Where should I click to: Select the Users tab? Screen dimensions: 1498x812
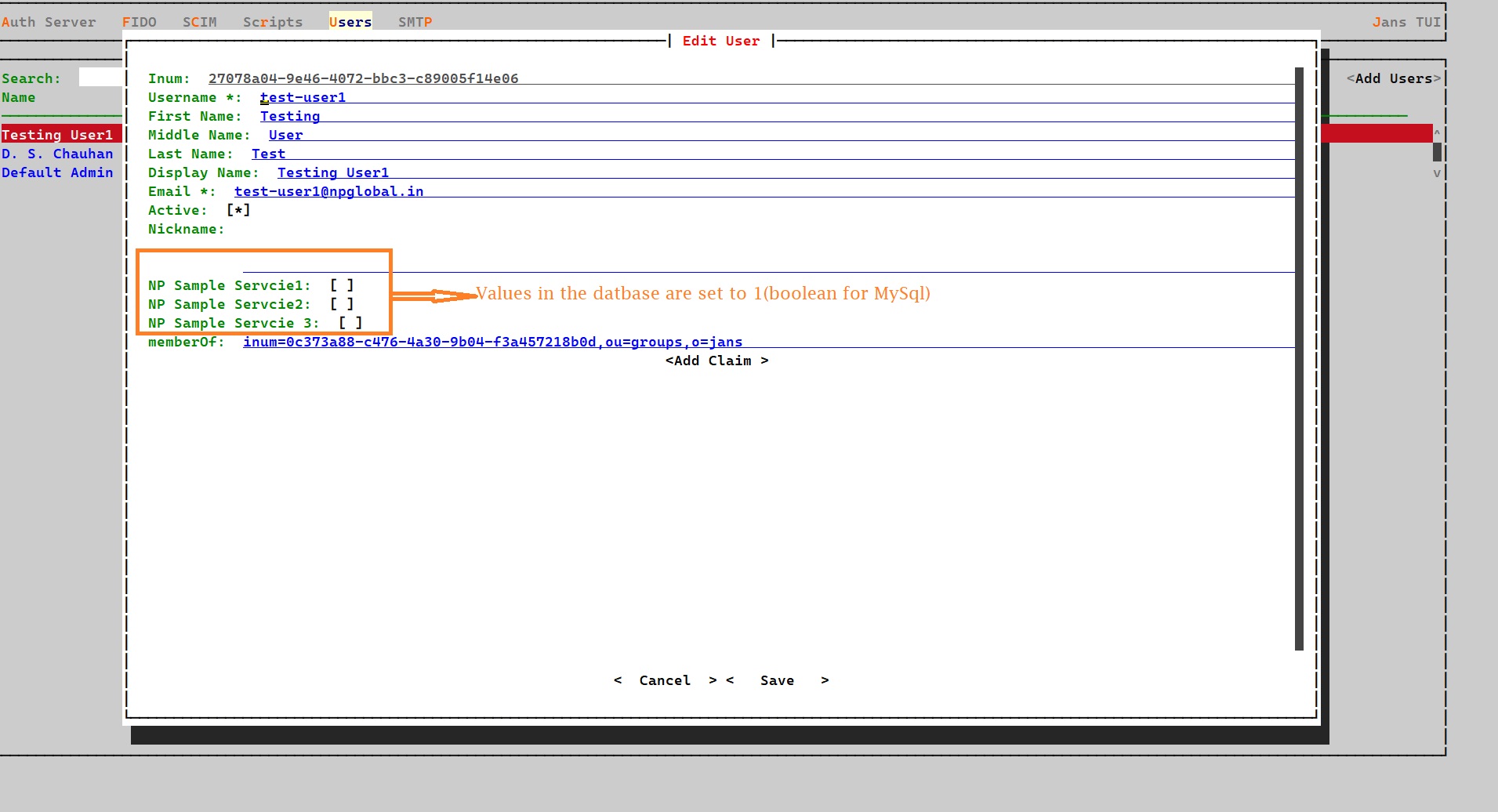350,22
